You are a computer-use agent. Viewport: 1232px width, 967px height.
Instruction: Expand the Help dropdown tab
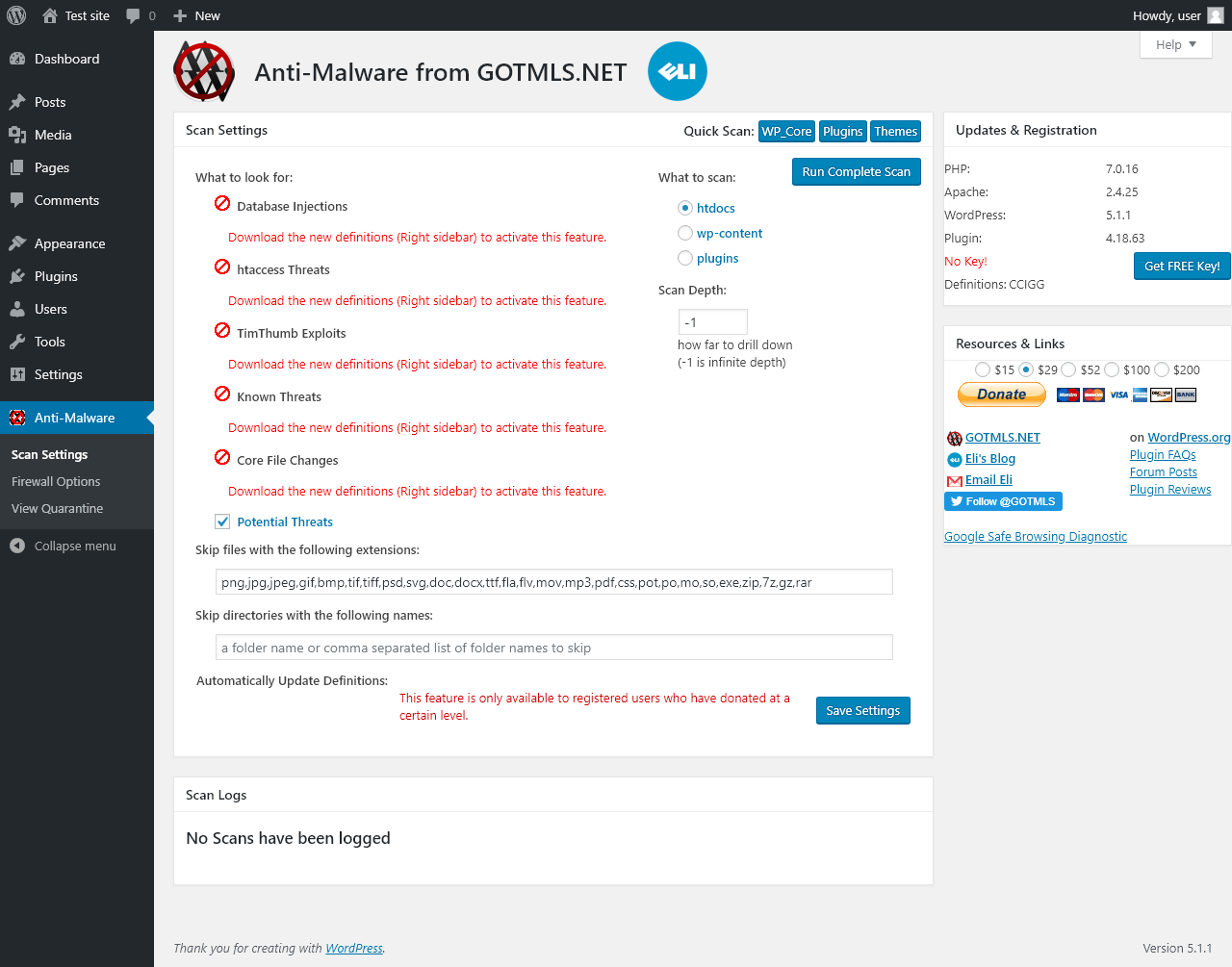(1176, 44)
